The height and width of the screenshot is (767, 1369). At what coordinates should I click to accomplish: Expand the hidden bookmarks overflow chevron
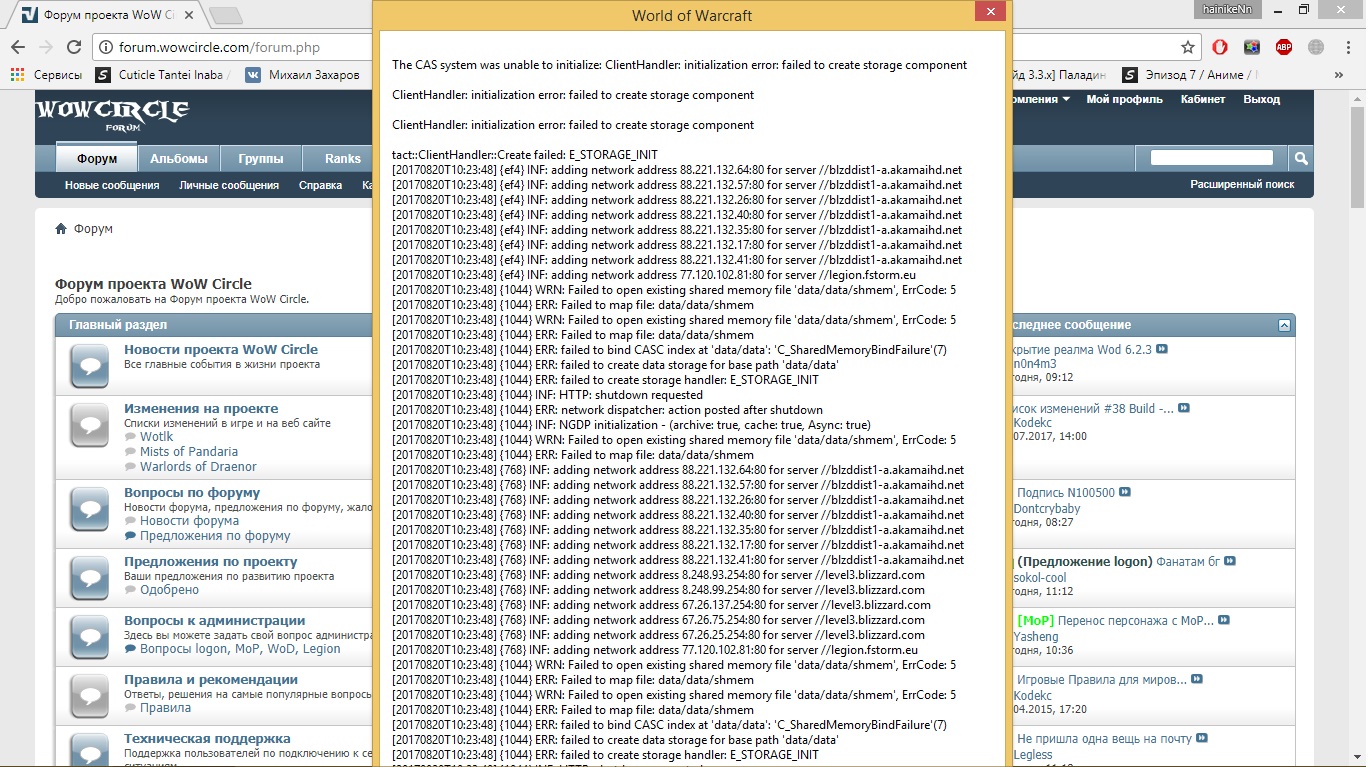coord(1339,75)
